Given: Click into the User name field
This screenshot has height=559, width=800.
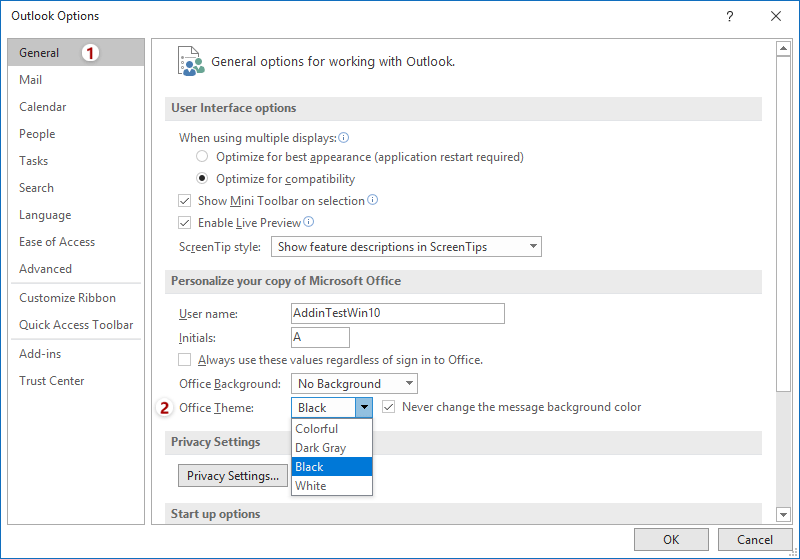Looking at the screenshot, I should click(397, 313).
